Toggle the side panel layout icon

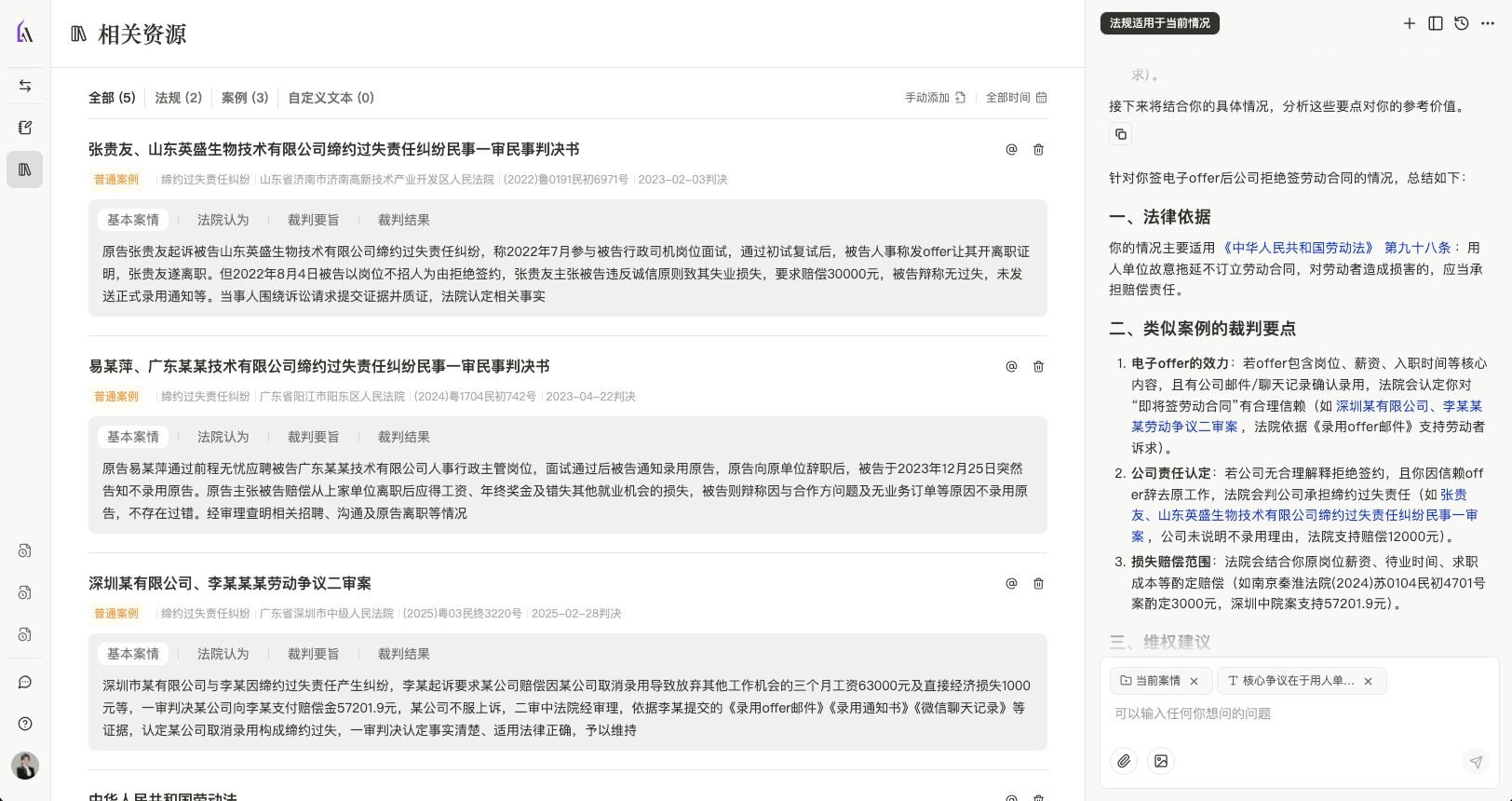[1436, 23]
